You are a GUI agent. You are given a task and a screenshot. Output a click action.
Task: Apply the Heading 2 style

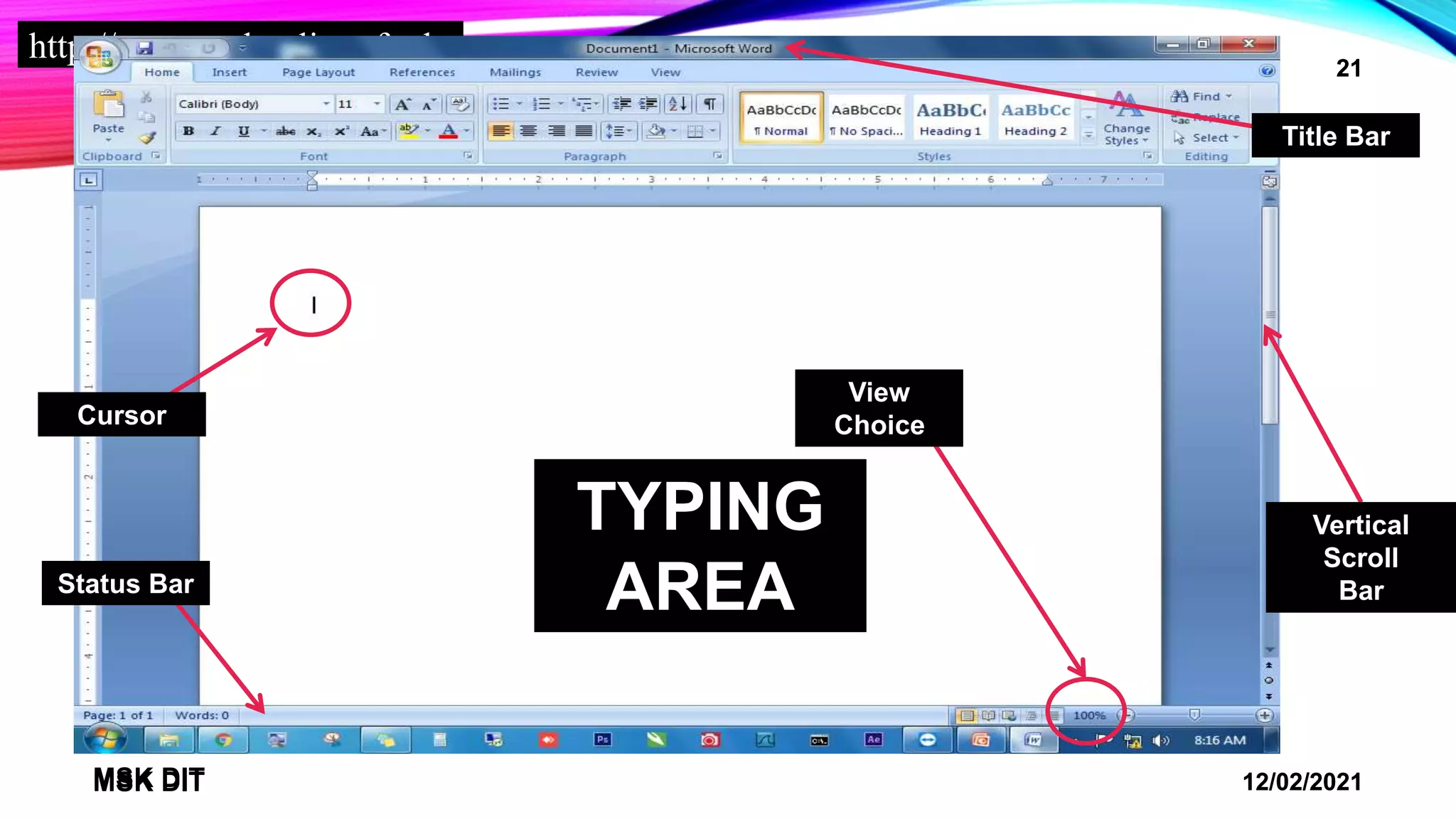coord(1036,117)
